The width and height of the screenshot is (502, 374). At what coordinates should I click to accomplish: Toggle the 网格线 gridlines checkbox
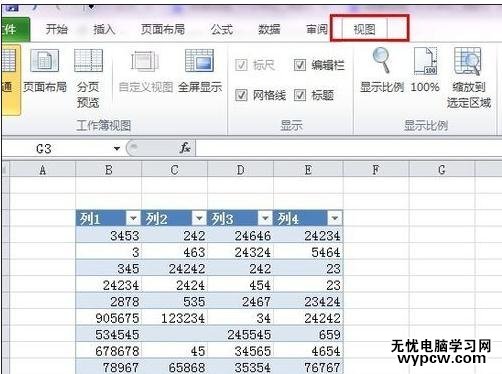(x=241, y=95)
